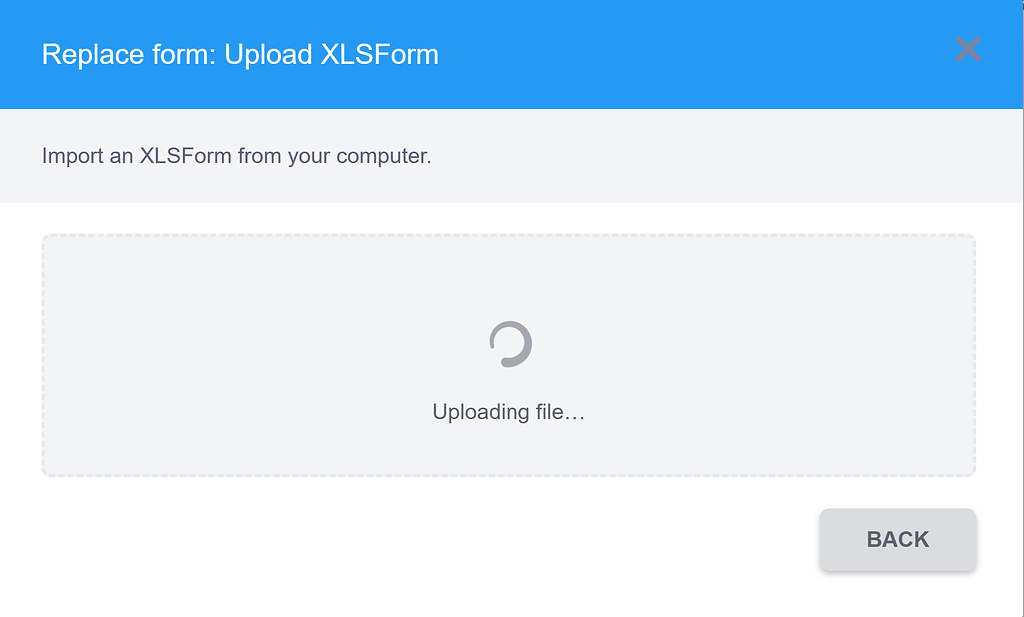Viewport: 1024px width, 617px height.
Task: Click below the BACK button
Action: pos(897,597)
